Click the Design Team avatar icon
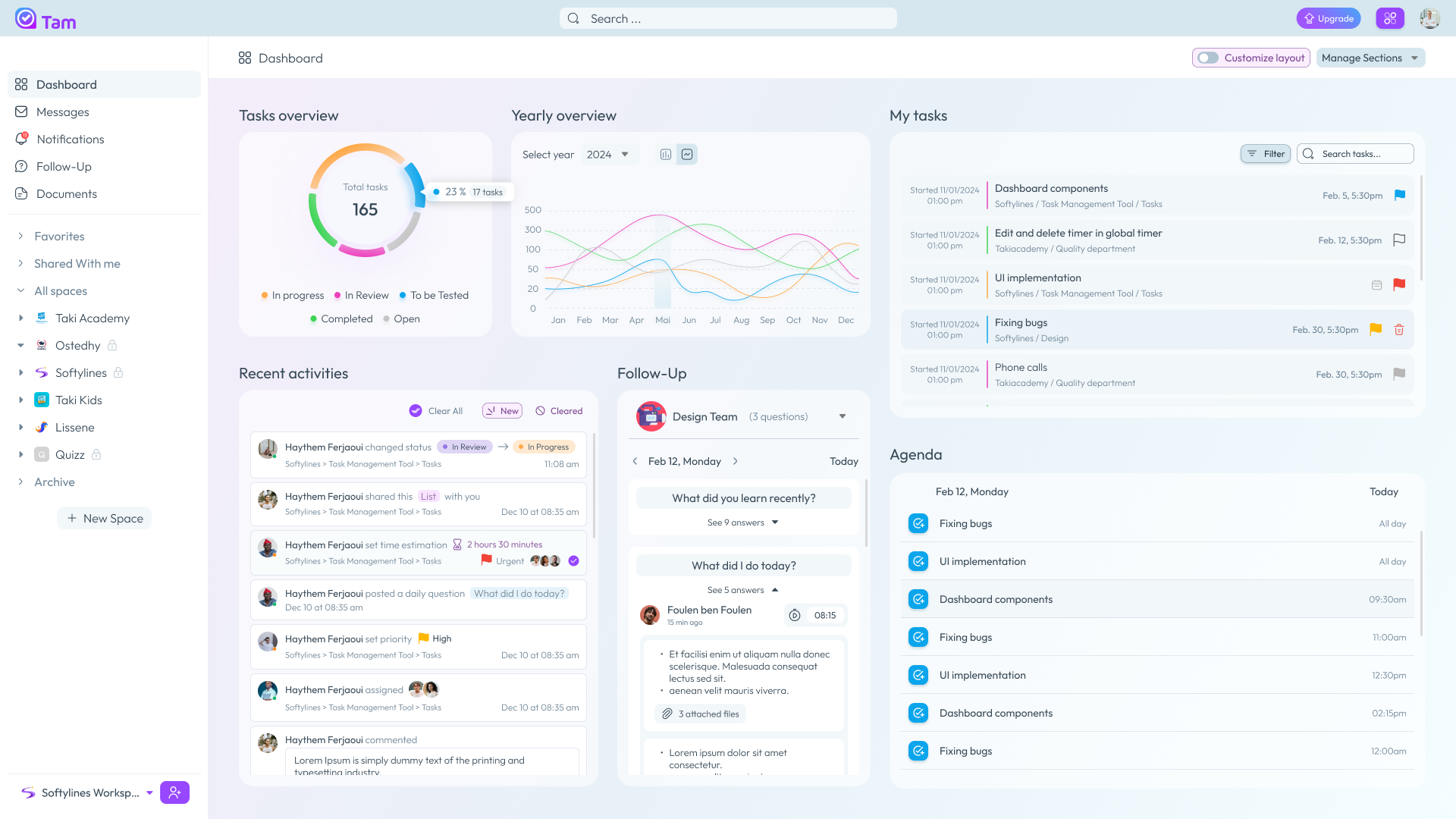 651,416
